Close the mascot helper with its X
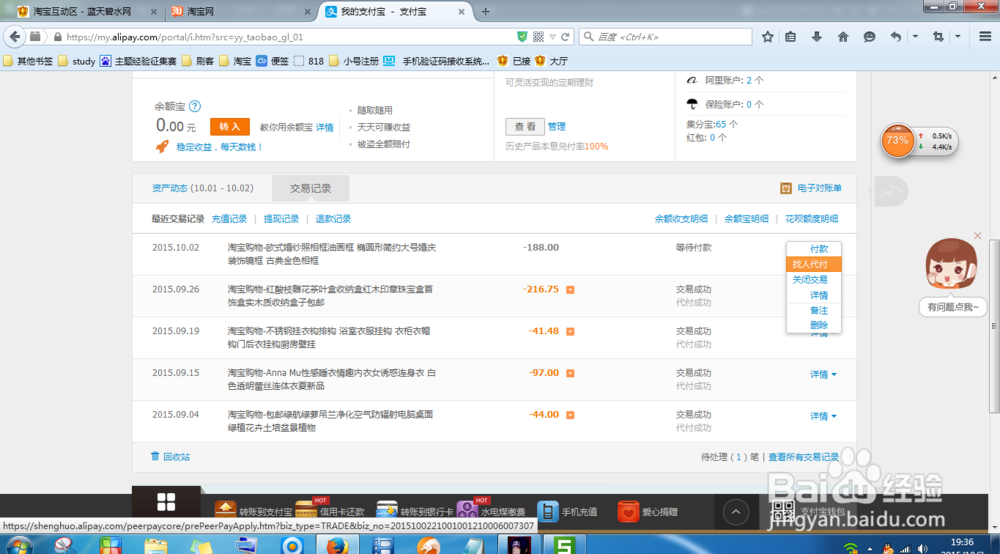 (x=977, y=236)
